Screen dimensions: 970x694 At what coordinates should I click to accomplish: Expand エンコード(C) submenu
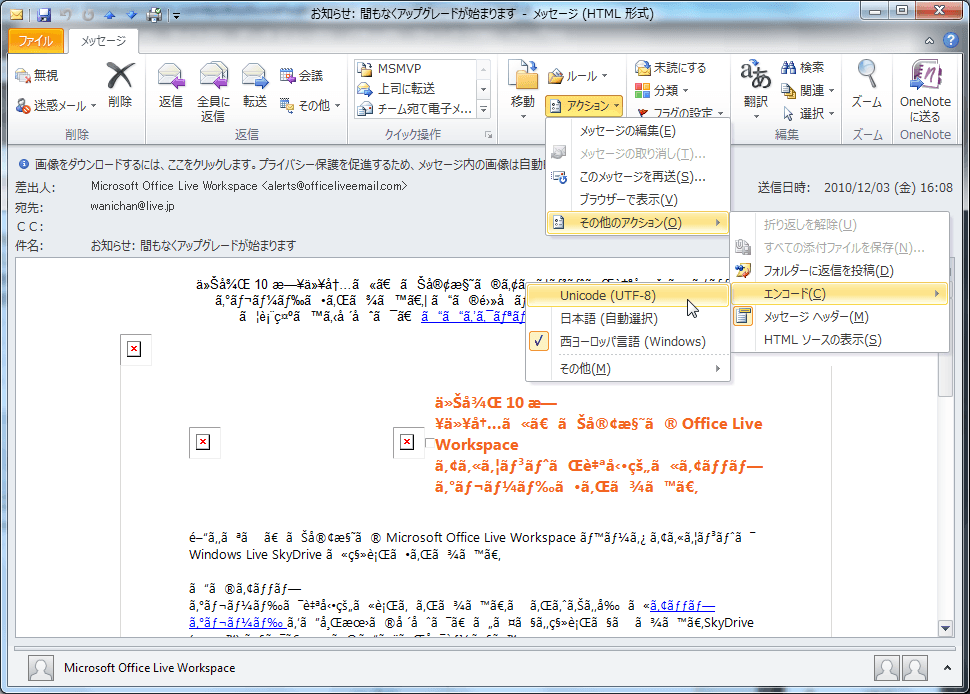839,294
